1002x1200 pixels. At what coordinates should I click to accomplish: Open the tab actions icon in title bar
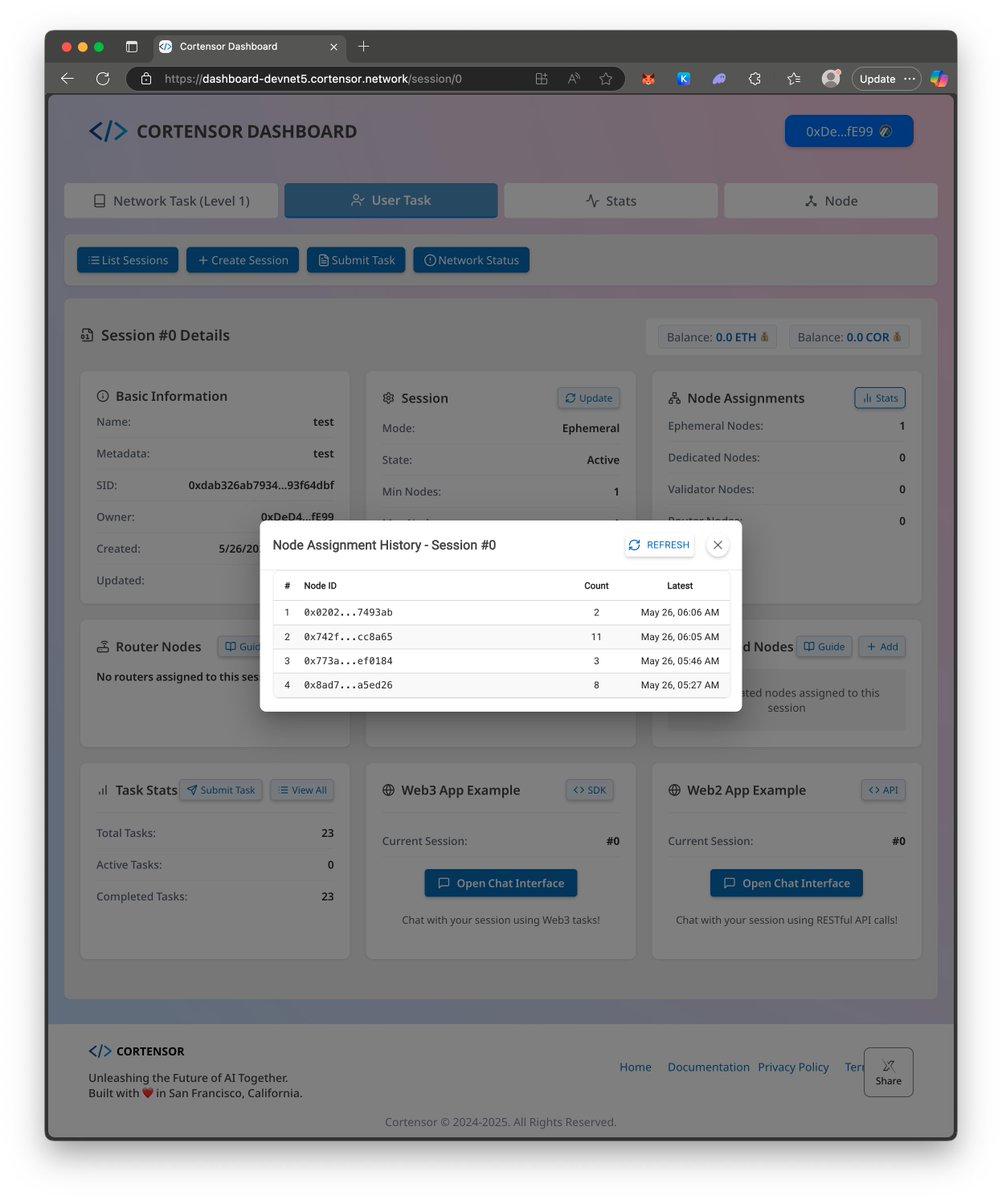click(131, 46)
